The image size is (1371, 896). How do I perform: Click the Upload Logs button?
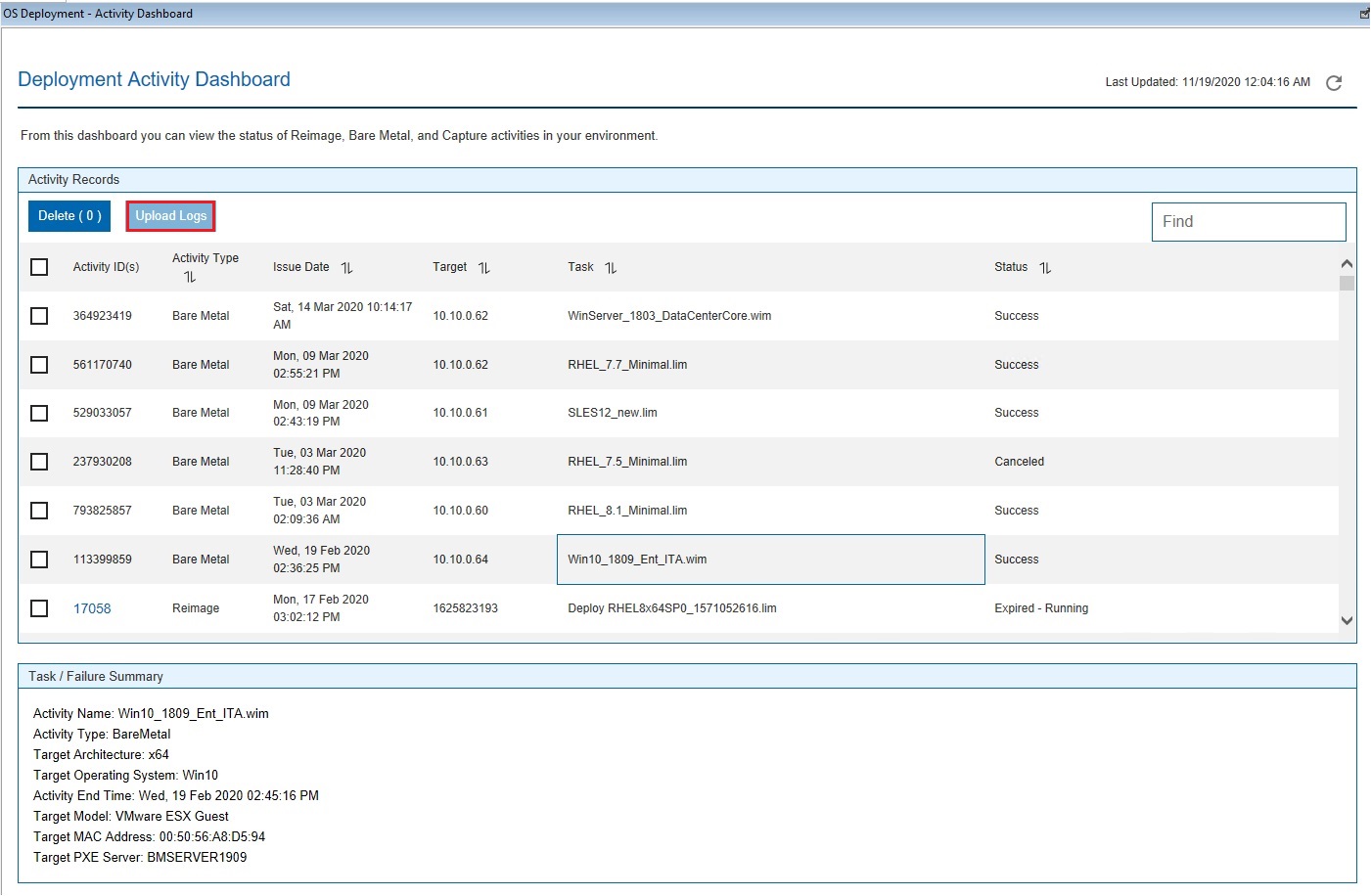[x=171, y=216]
